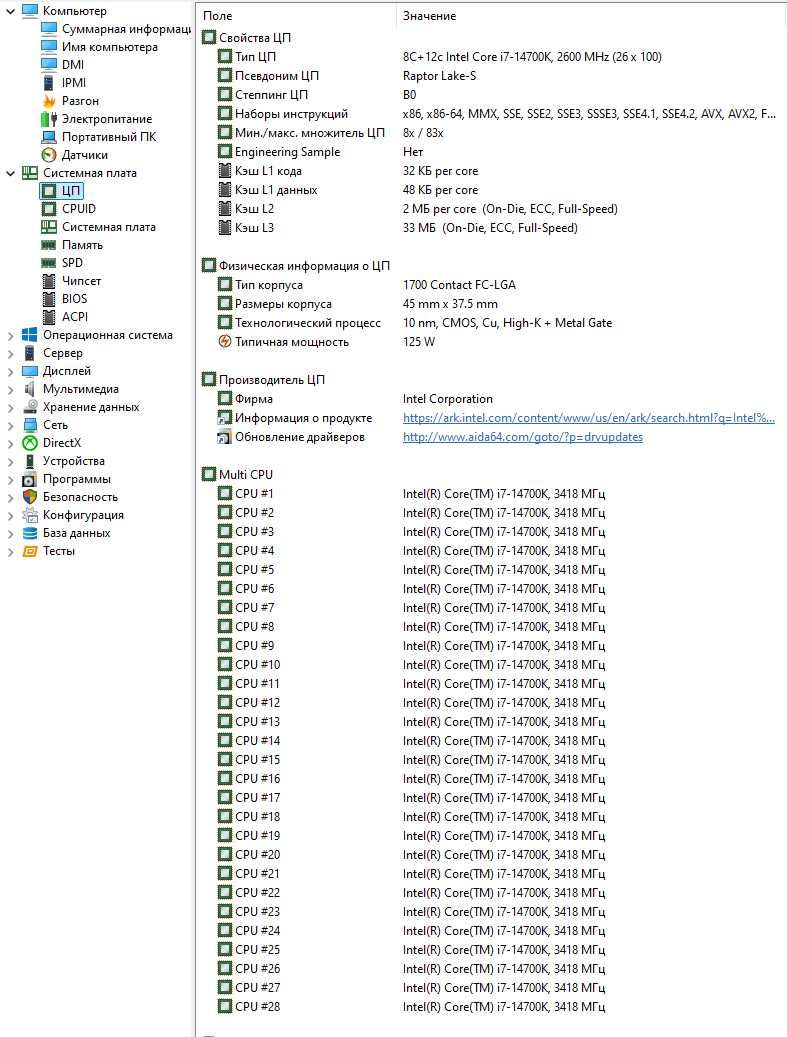This screenshot has height=1037, width=787.
Task: Click the Разгон flame icon
Action: coord(49,101)
